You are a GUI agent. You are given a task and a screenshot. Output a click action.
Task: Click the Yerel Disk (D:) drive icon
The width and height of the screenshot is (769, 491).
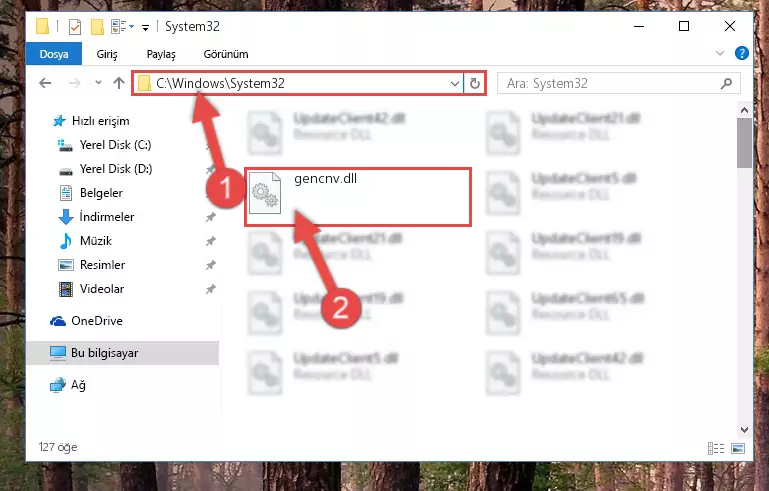(x=66, y=171)
